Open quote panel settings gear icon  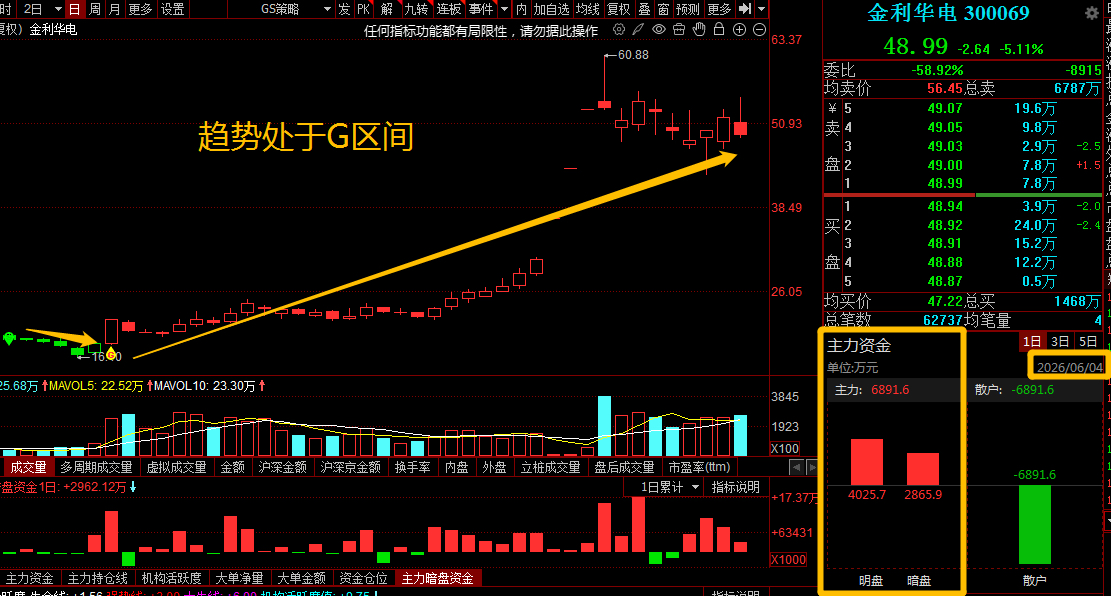pyautogui.click(x=1092, y=13)
